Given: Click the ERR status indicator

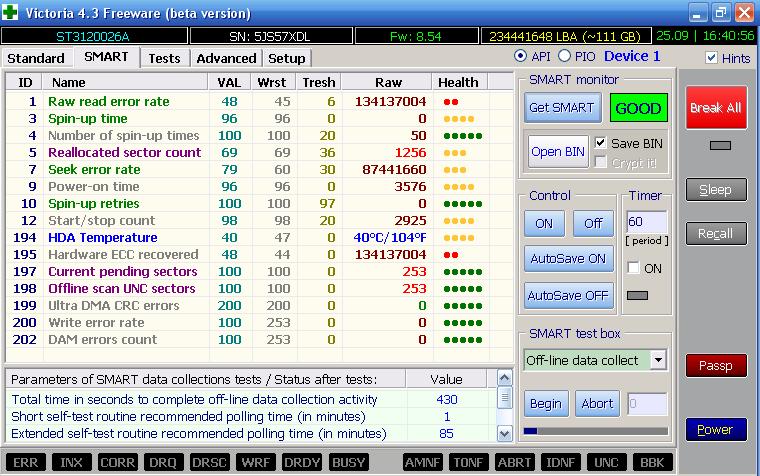Looking at the screenshot, I should pyautogui.click(x=26, y=462).
